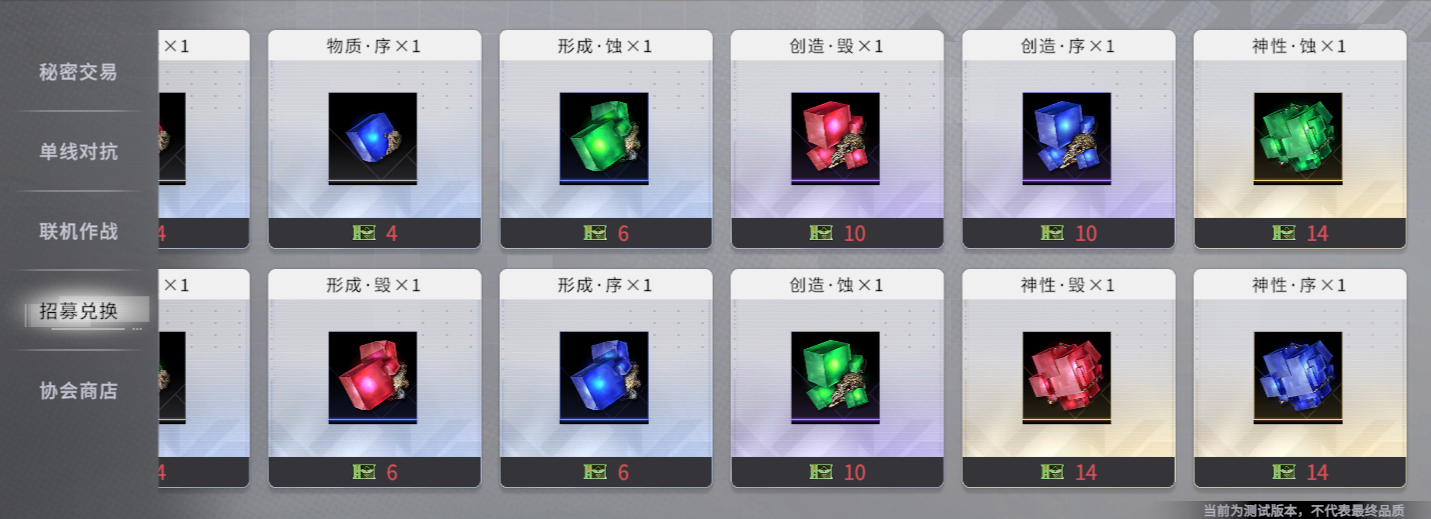Viewport: 1431px width, 519px height.
Task: Pick the green 神性·蚀 crystal icon
Action: [1298, 138]
